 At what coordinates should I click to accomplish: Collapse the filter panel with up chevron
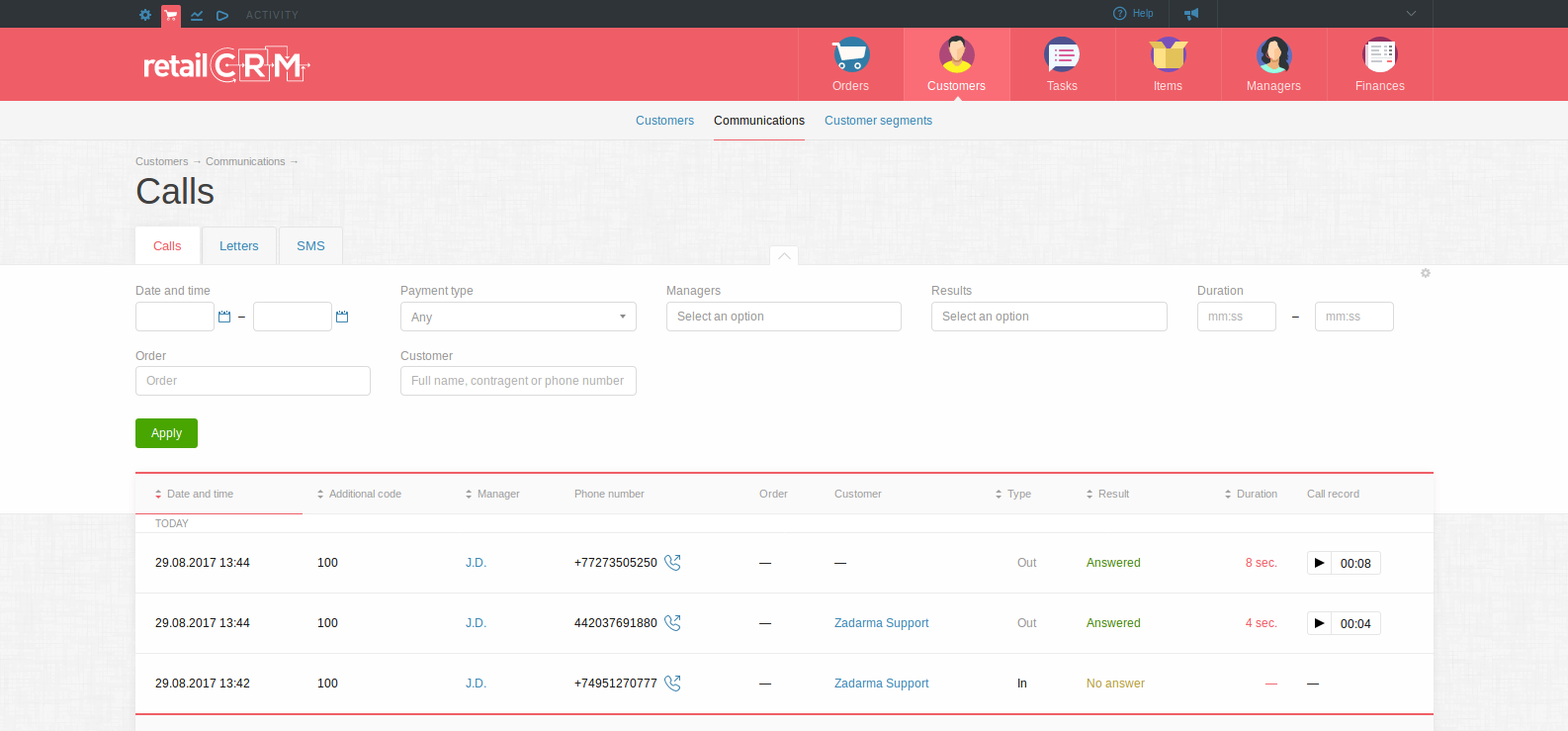coord(784,256)
